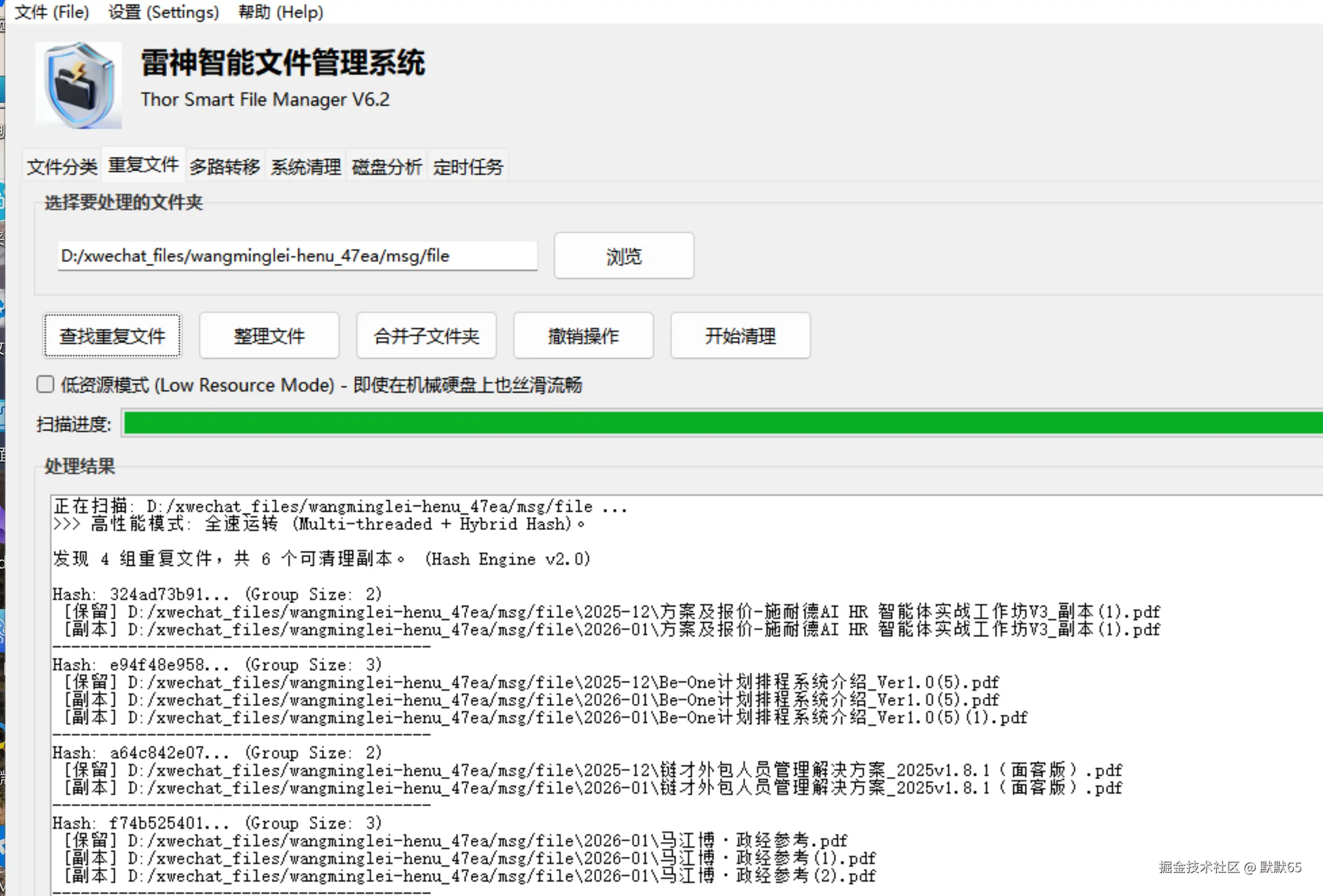This screenshot has height=896, width=1323.
Task: Open the 设置 (Settings) menu
Action: [164, 12]
